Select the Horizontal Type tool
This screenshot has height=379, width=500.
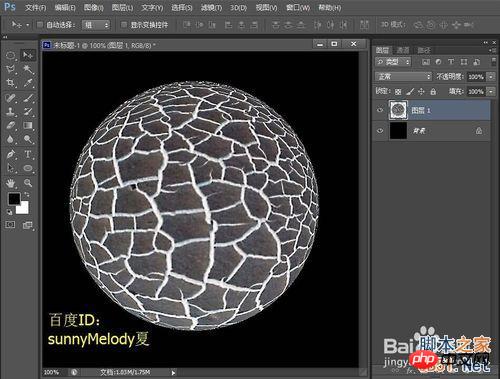point(28,154)
